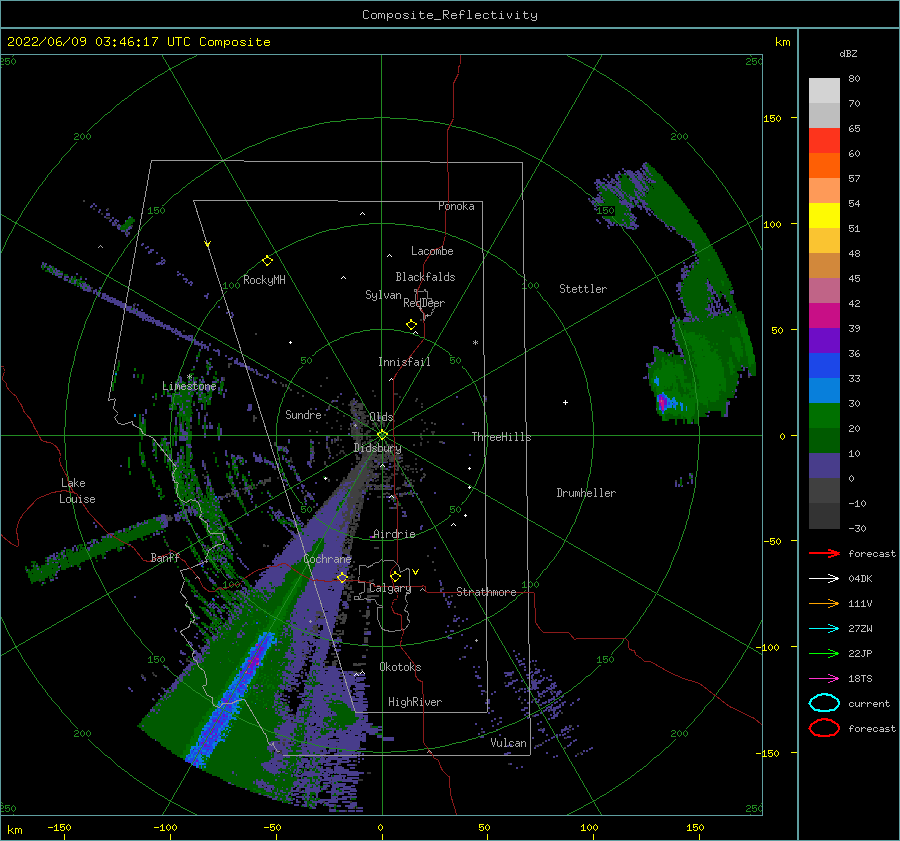Click the red forecast arrow in legend
Screen dimensions: 900x841
point(824,553)
